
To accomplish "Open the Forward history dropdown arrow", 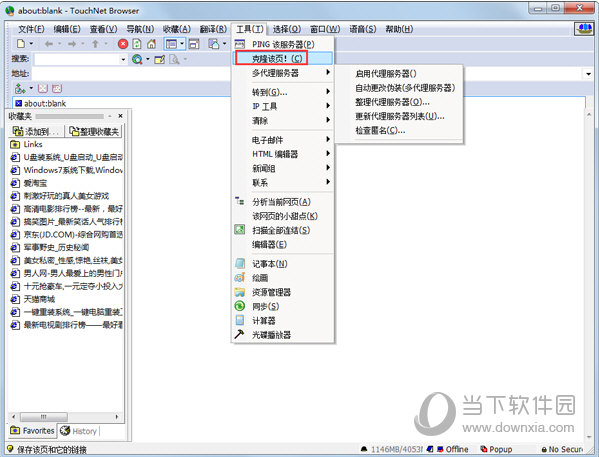I will 83,44.
